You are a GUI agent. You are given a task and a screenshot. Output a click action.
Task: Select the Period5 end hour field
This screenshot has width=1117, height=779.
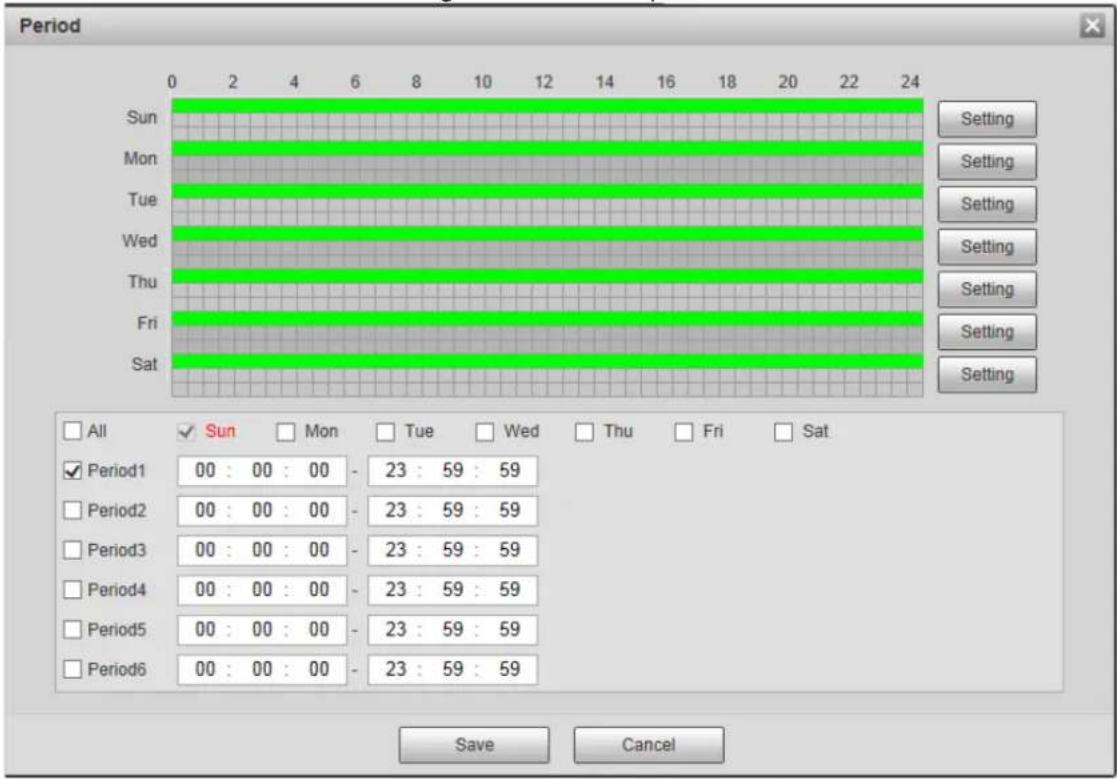click(395, 629)
